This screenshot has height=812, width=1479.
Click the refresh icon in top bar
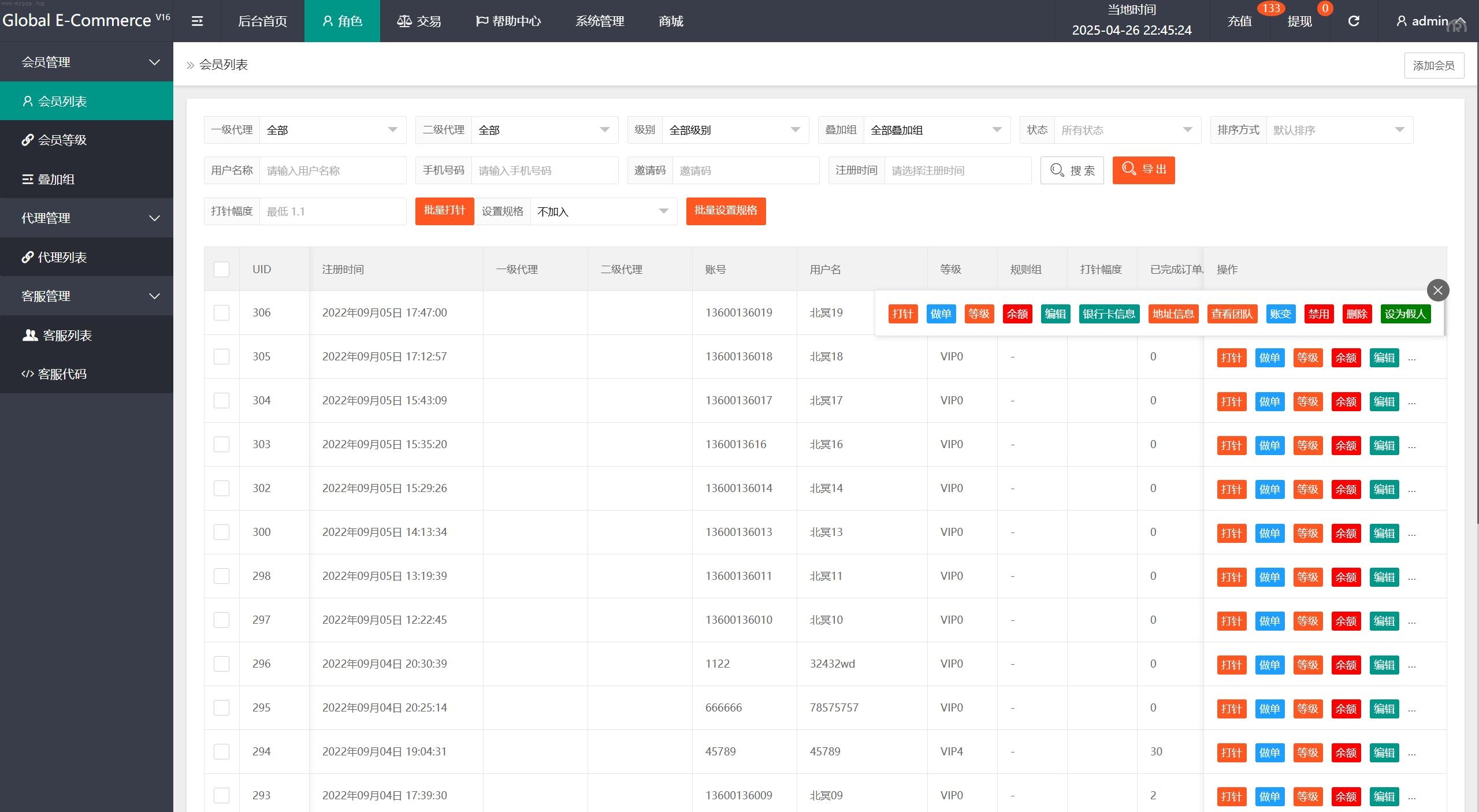coord(1354,21)
